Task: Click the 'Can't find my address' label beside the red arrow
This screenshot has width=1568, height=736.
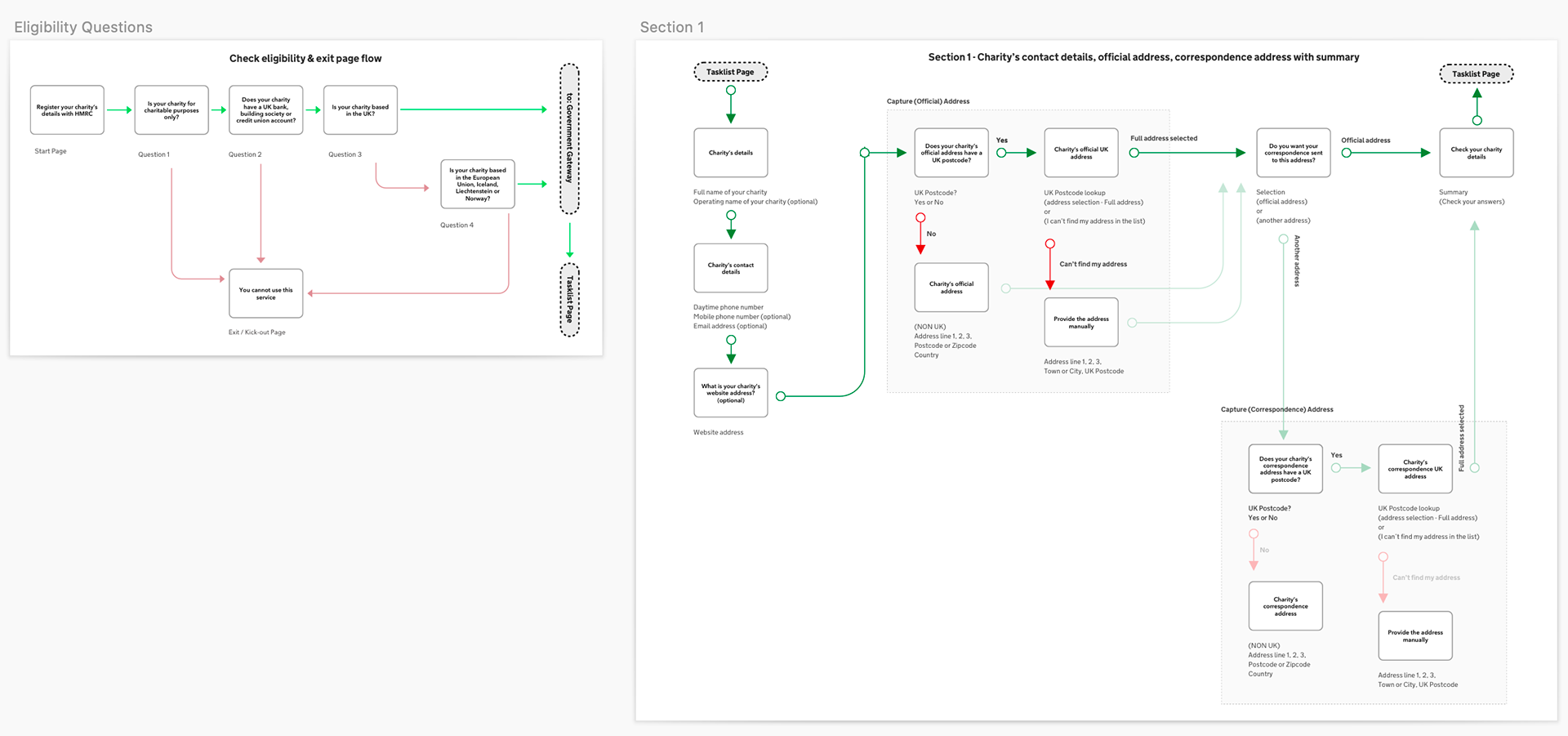Action: (1094, 265)
